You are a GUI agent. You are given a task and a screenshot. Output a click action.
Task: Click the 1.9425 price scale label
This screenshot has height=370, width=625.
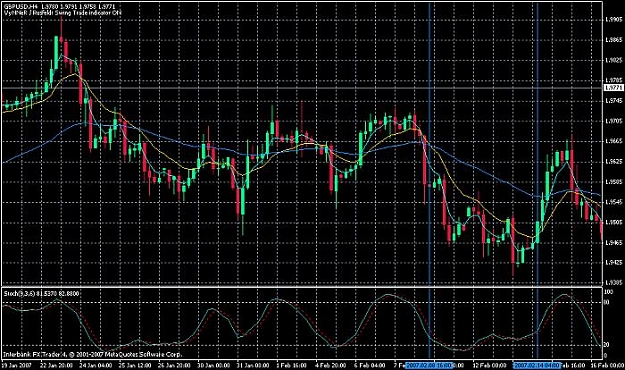pos(614,262)
